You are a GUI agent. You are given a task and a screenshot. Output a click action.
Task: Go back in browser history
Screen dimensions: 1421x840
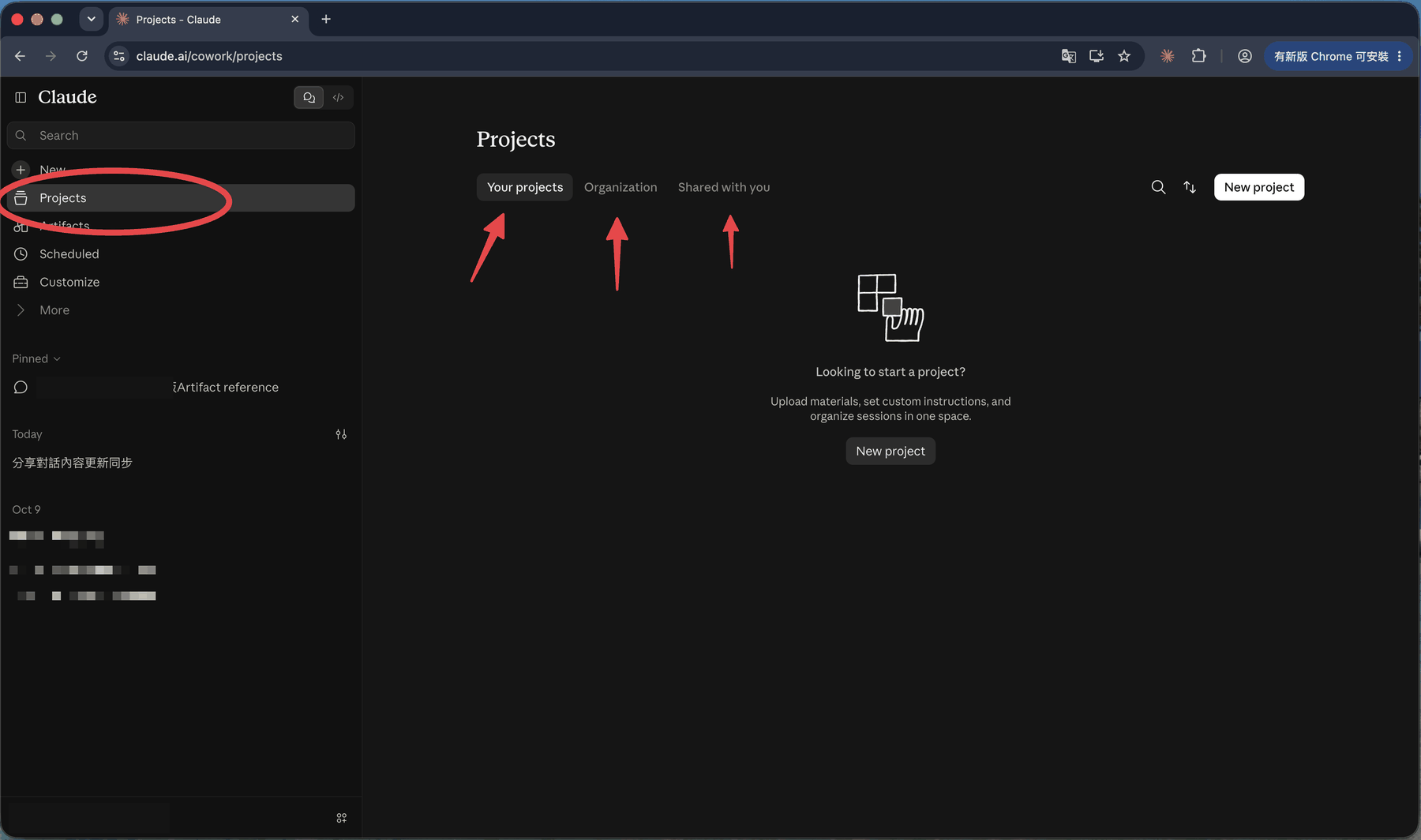pyautogui.click(x=21, y=56)
